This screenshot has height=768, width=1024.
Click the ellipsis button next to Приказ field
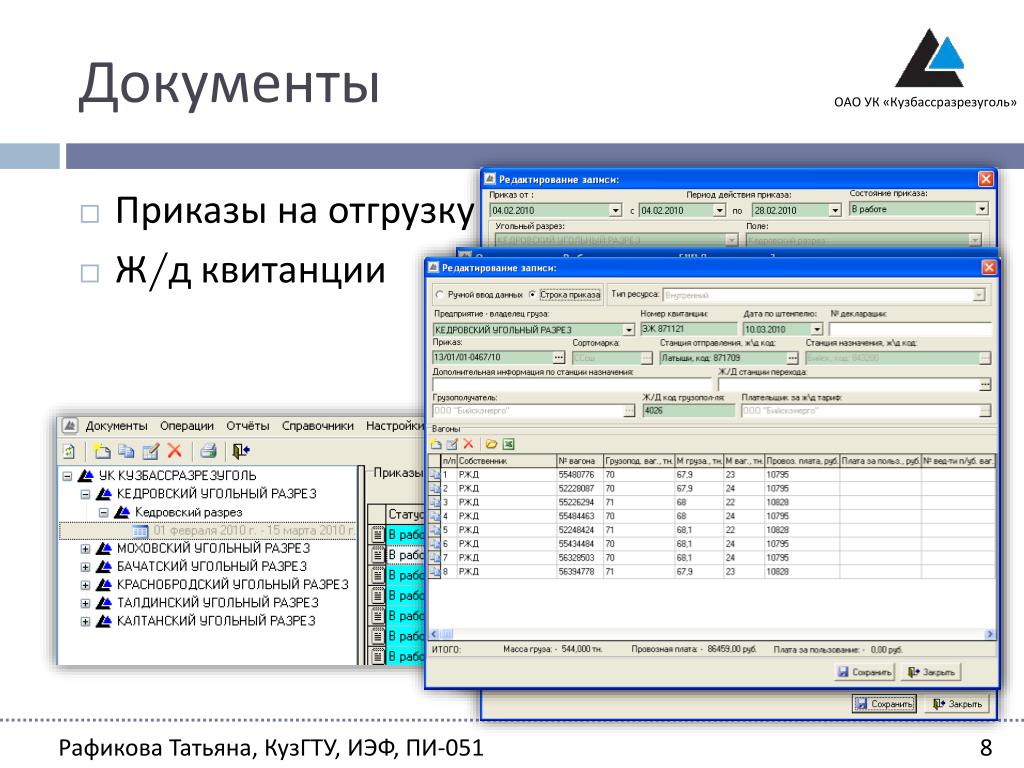tap(558, 358)
